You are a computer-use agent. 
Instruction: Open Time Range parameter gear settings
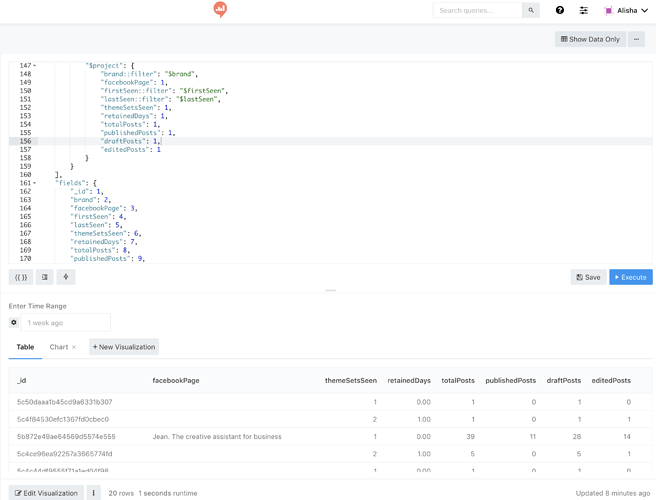click(x=14, y=323)
